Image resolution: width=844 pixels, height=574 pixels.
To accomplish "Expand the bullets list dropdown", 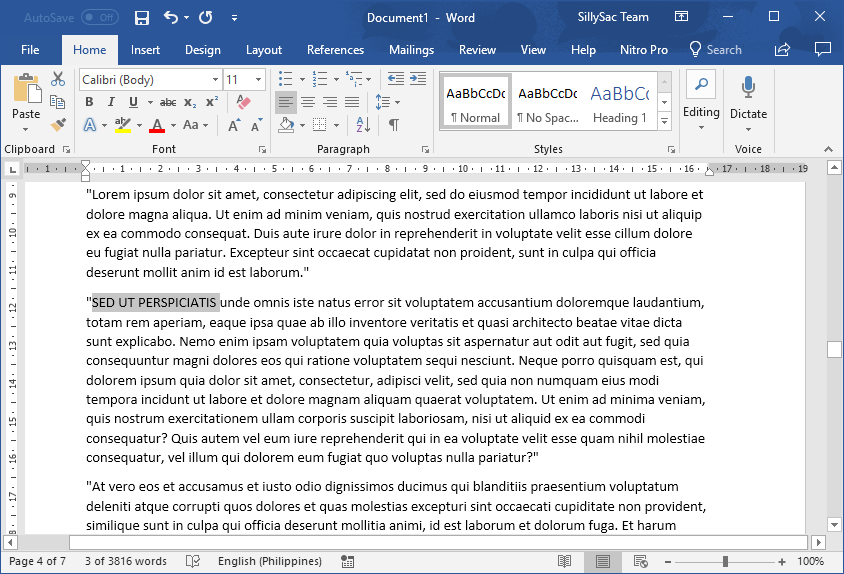I will pyautogui.click(x=302, y=80).
